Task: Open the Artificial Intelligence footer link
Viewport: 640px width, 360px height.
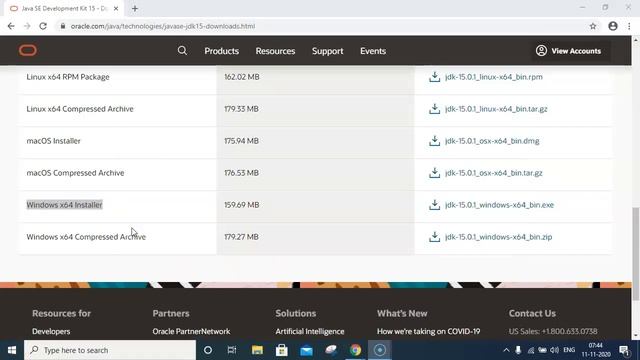Action: [309, 331]
